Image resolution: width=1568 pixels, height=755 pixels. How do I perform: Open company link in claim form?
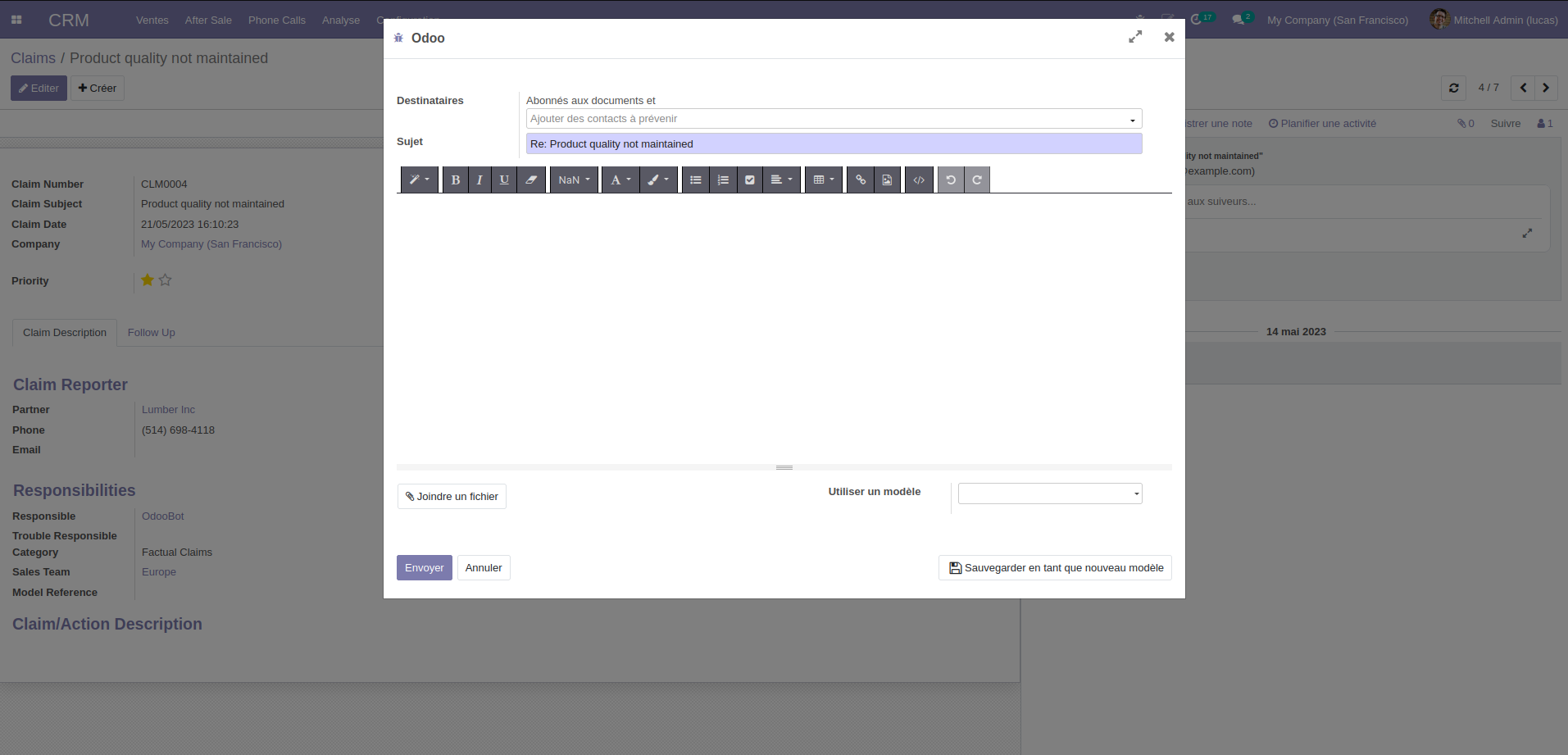pyautogui.click(x=211, y=244)
